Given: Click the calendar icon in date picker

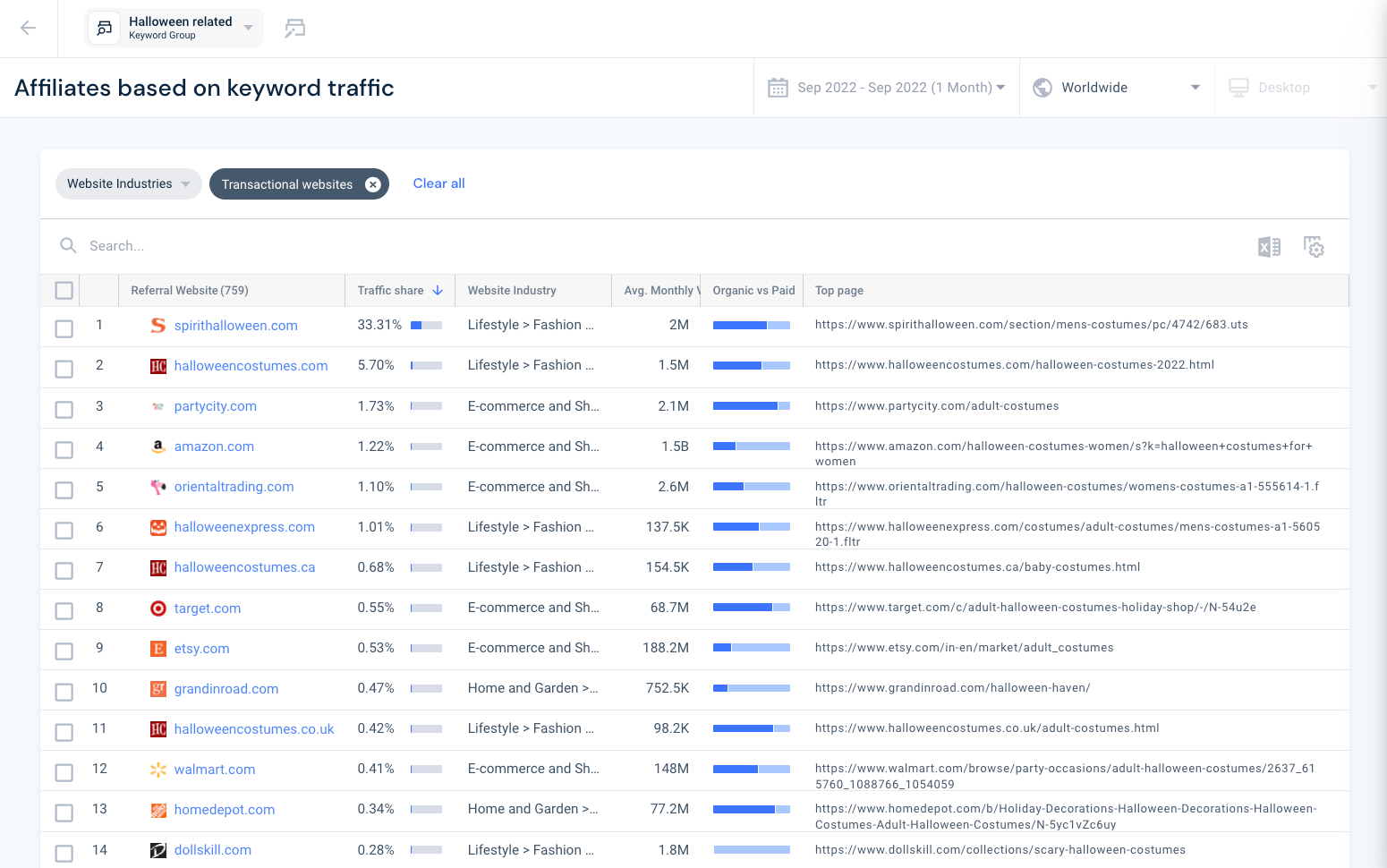Looking at the screenshot, I should click(x=779, y=88).
